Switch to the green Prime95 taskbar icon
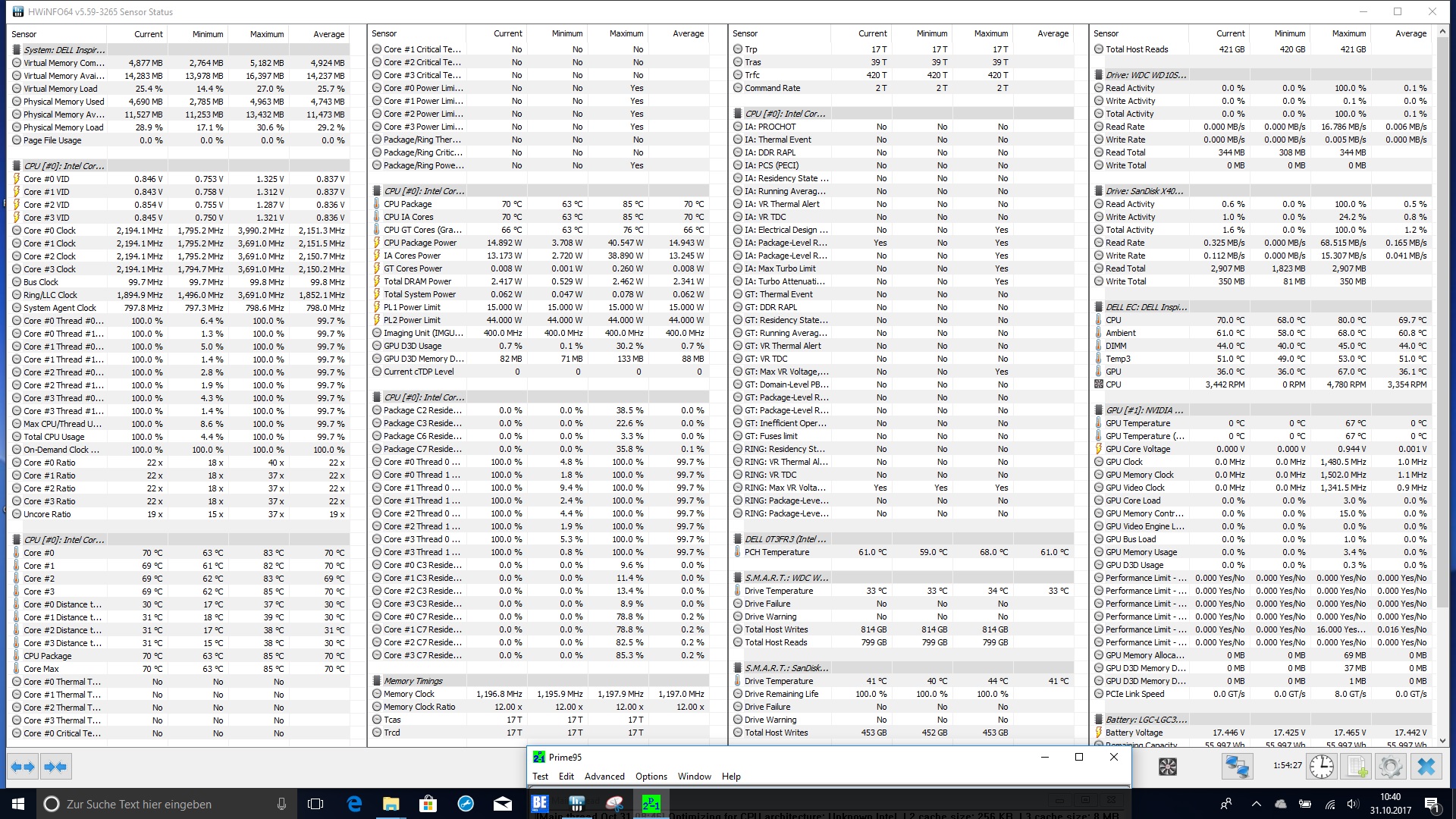This screenshot has width=1456, height=819. pyautogui.click(x=651, y=804)
